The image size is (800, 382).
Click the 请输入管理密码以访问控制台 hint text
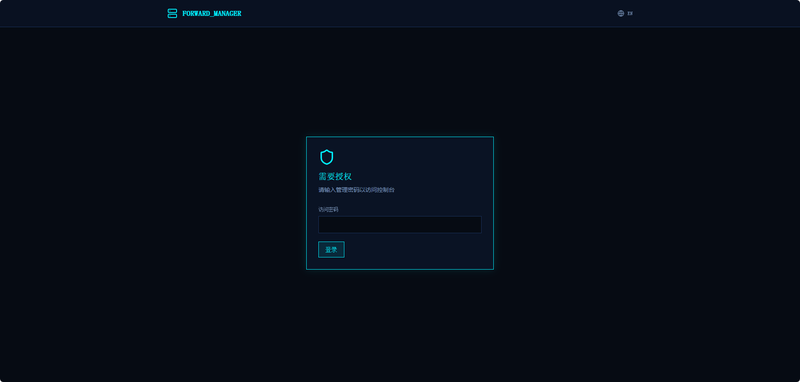[x=357, y=190]
